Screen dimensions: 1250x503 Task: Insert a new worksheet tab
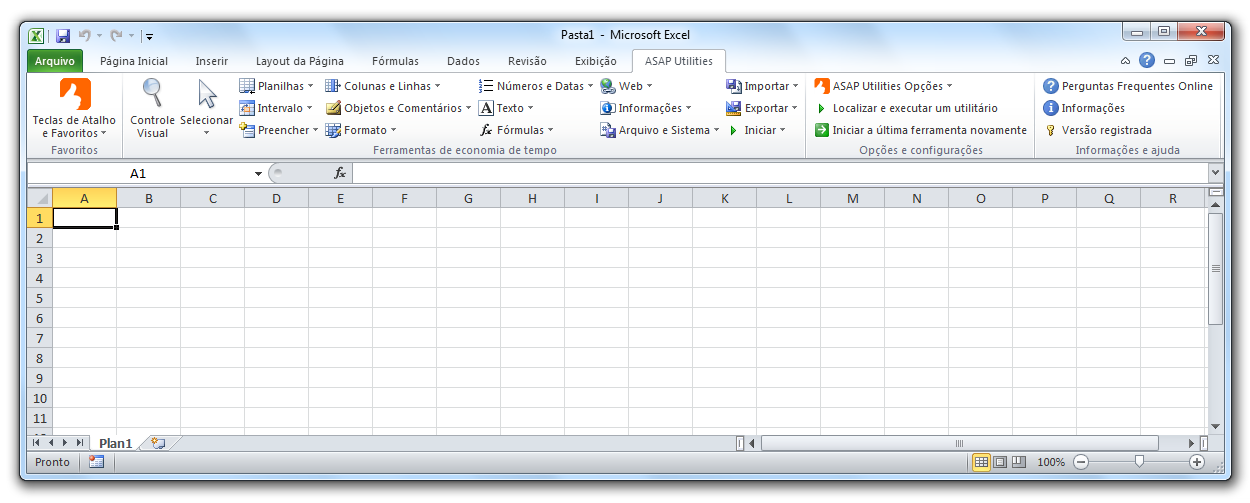(158, 443)
